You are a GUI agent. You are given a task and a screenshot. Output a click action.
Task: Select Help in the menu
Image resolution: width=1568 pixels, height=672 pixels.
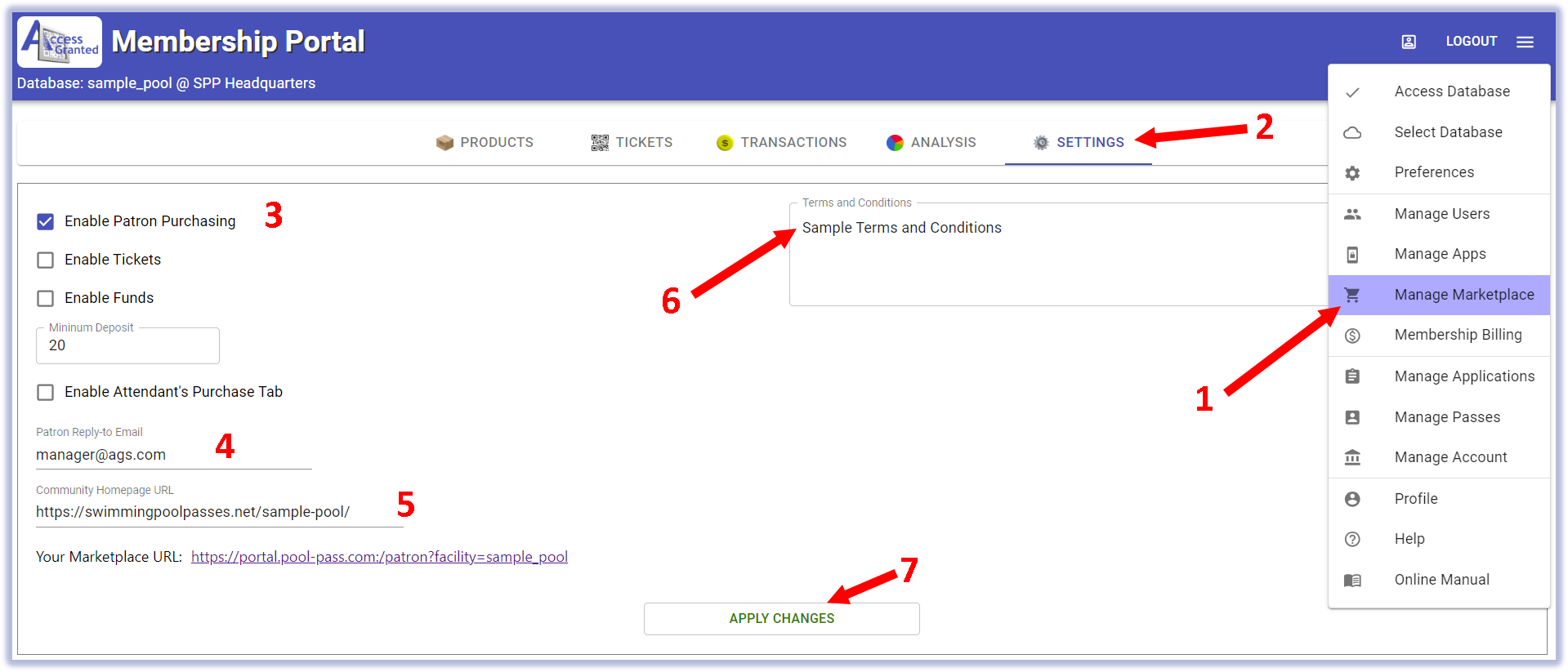(1439, 539)
